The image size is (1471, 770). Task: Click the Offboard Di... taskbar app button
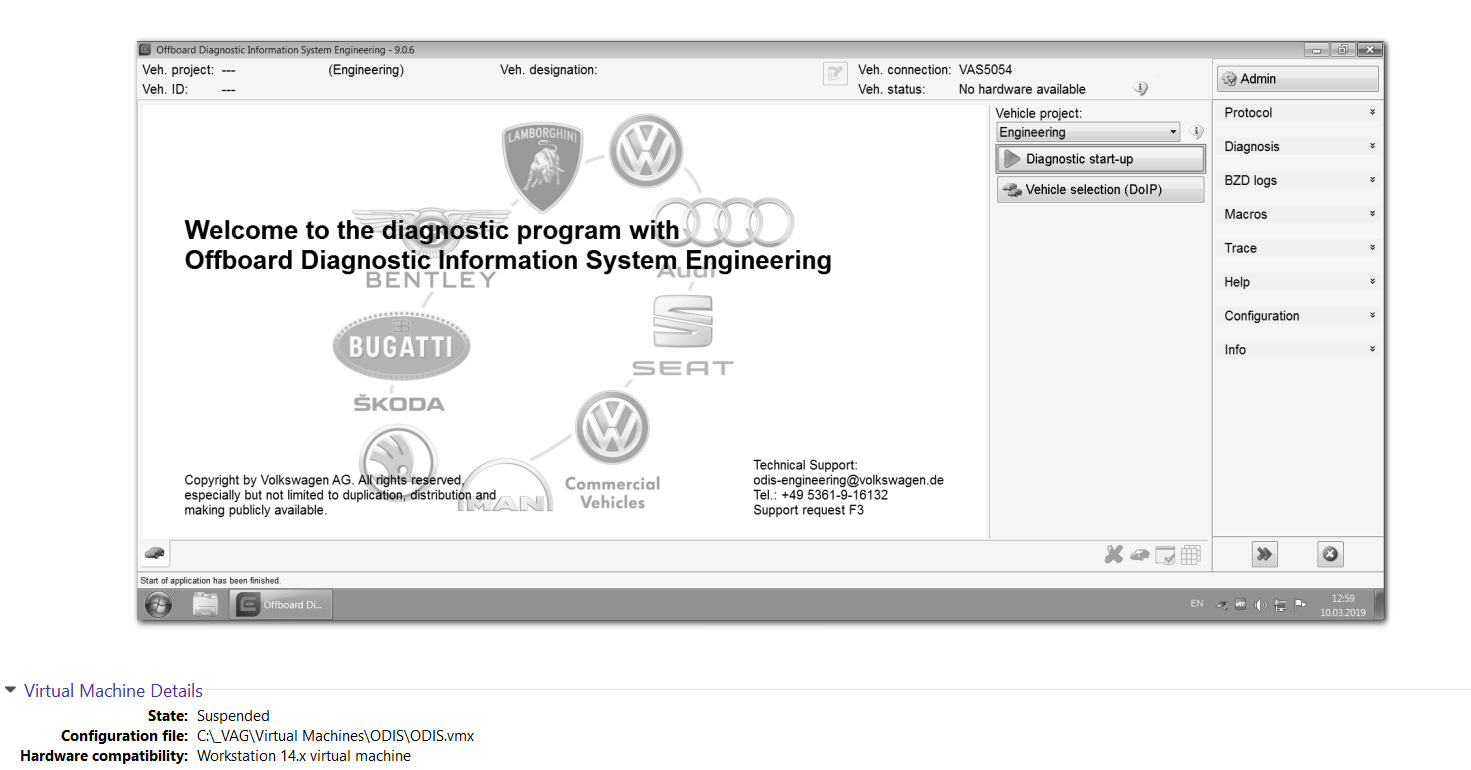[x=281, y=604]
